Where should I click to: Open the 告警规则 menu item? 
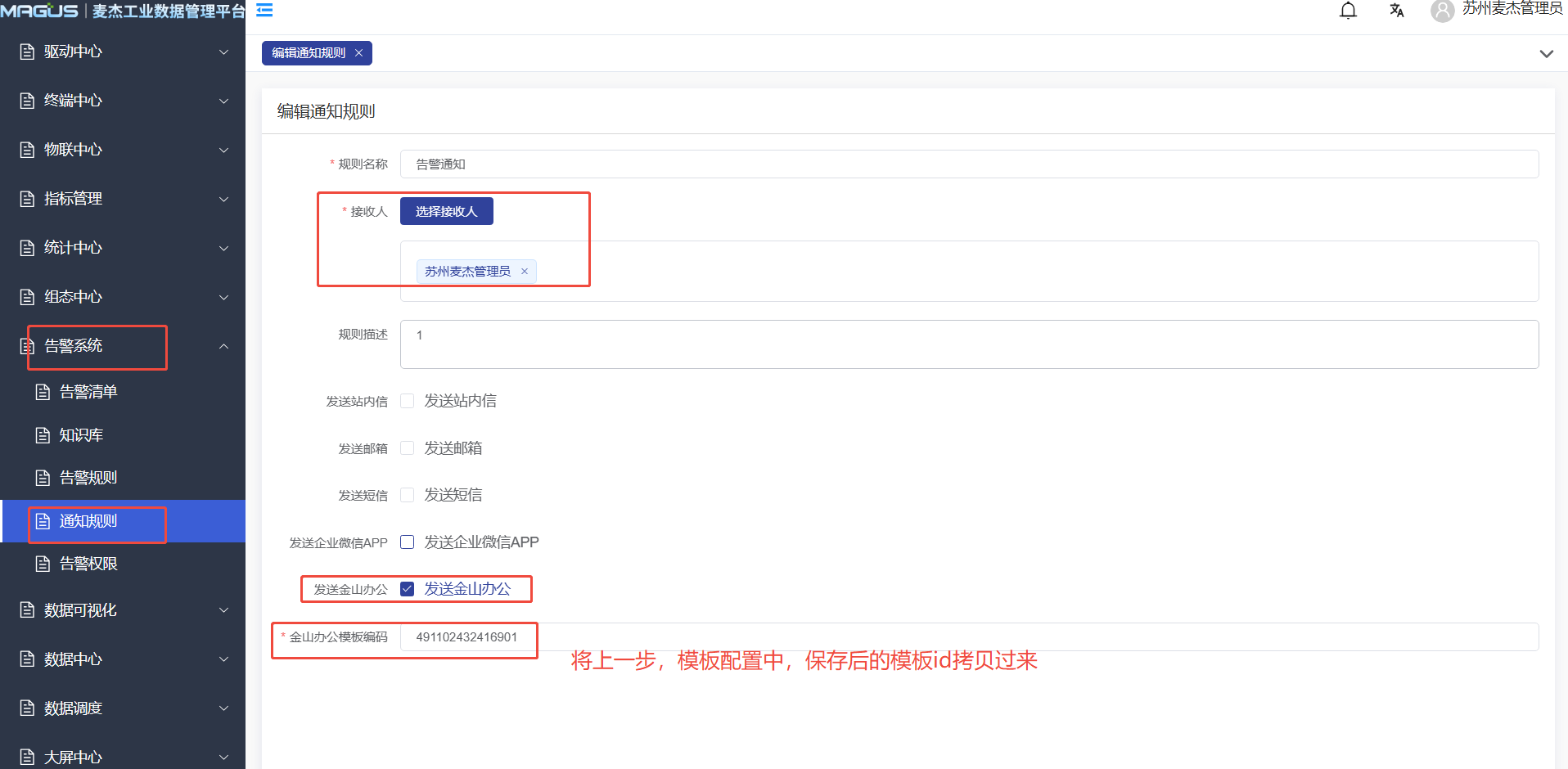click(88, 478)
